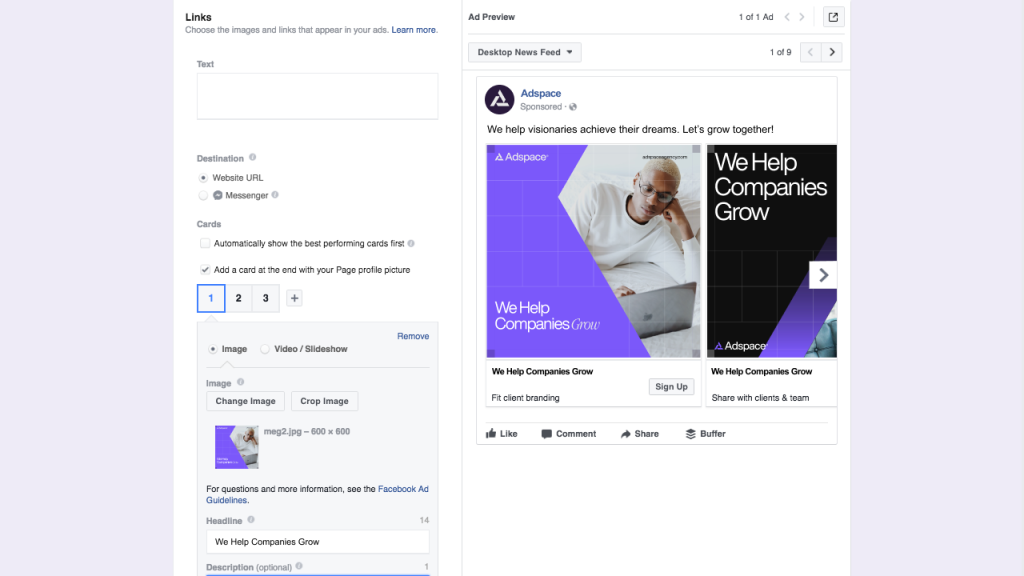Image resolution: width=1024 pixels, height=576 pixels.
Task: Switch to card 2 tab
Action: pyautogui.click(x=238, y=298)
